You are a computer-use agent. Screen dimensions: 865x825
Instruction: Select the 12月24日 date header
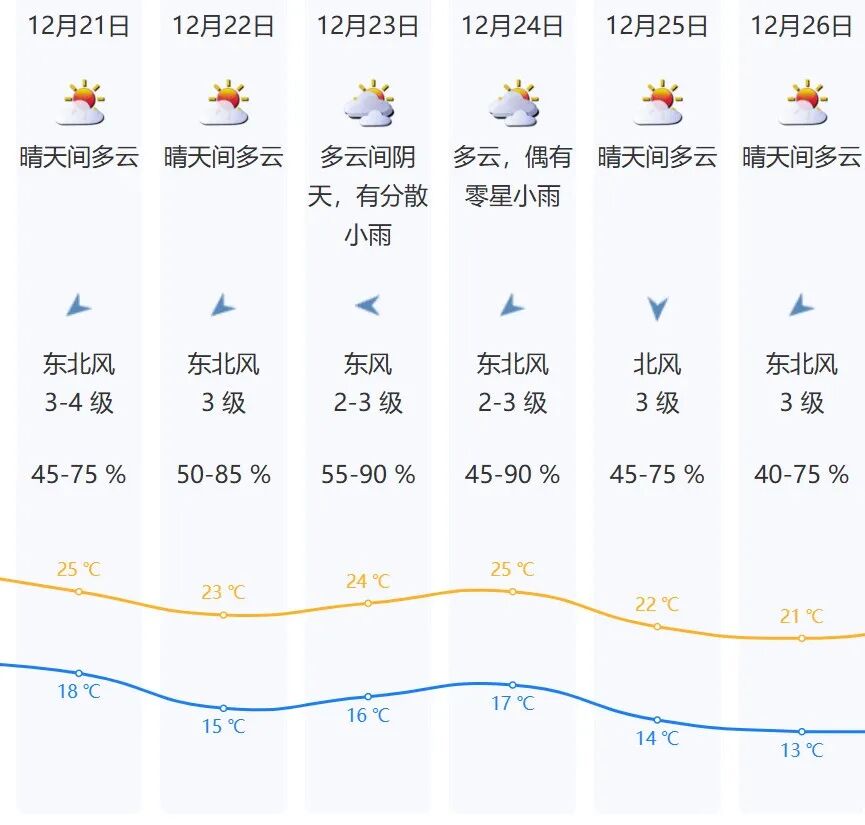[513, 26]
